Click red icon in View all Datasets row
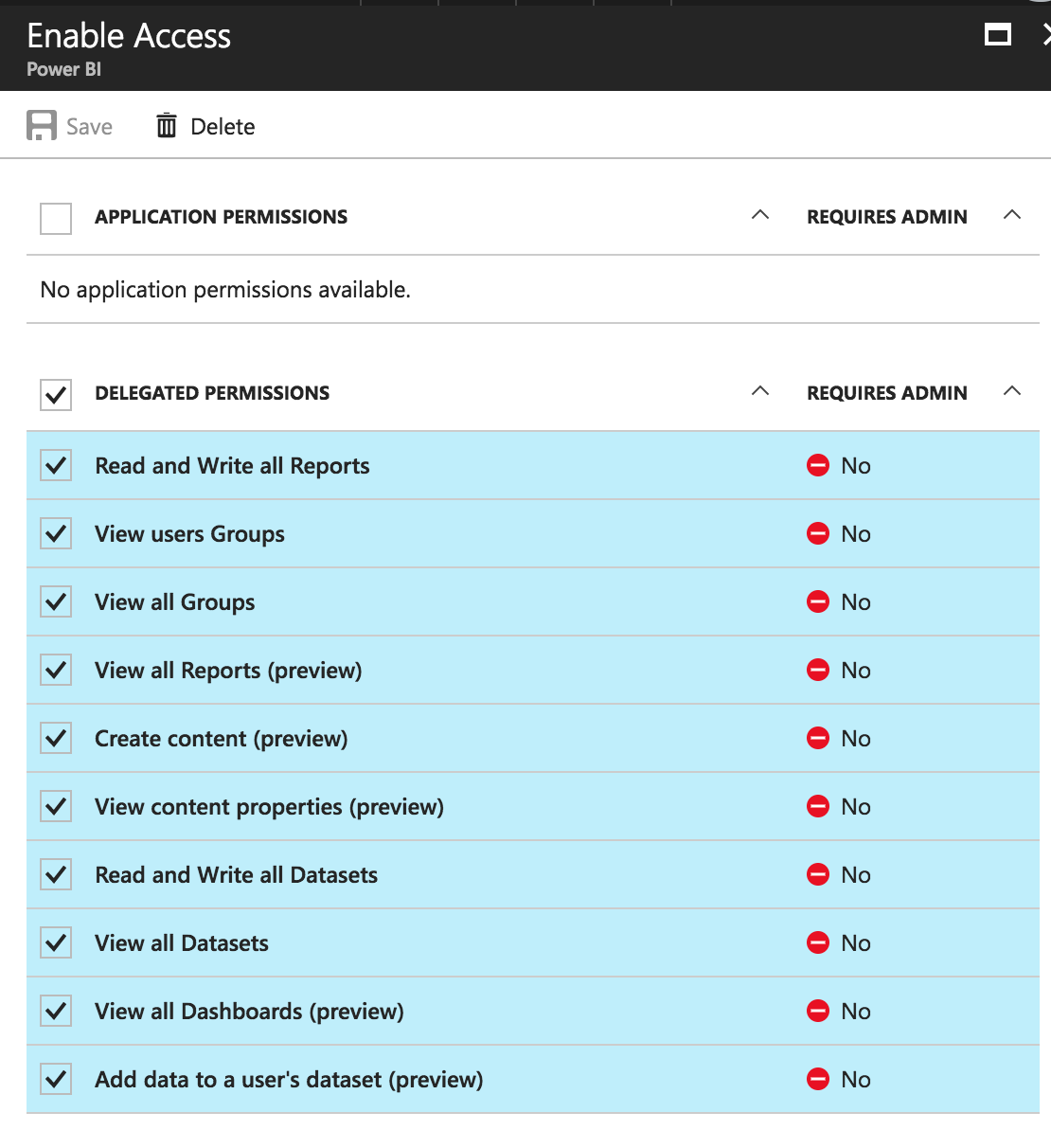The image size is (1051, 1148). [x=818, y=942]
